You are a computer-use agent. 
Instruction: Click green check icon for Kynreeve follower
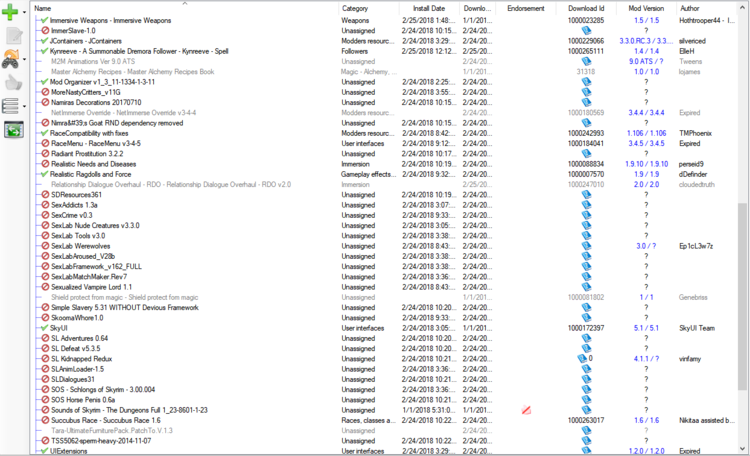coord(44,51)
